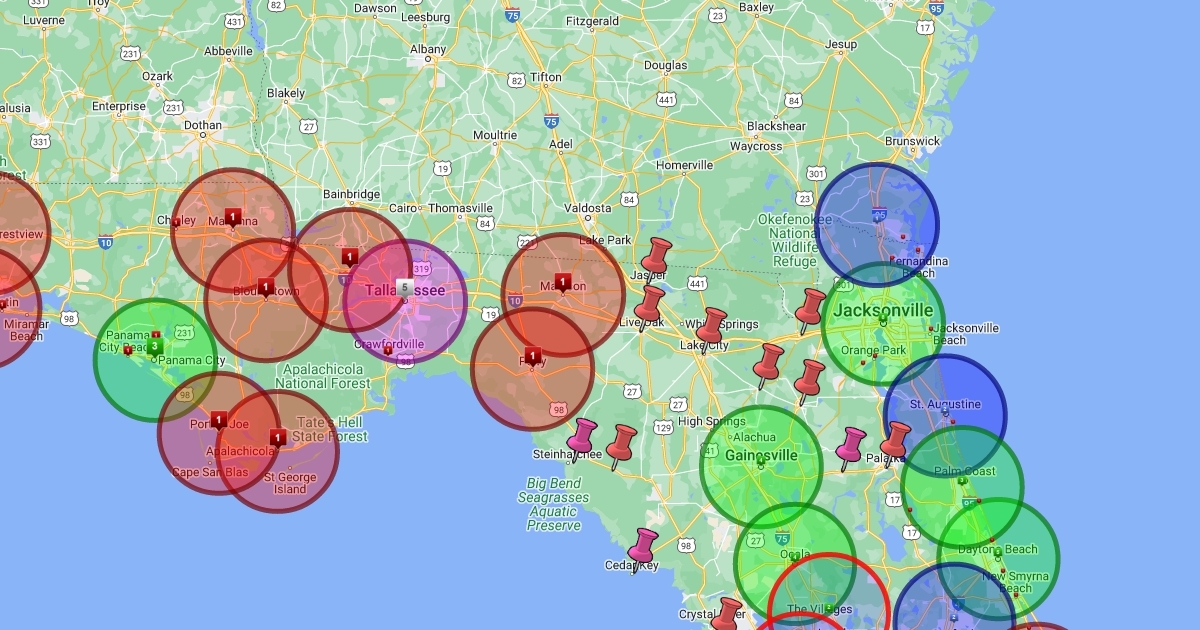
Task: Click the Okefenokee National Wildlife Refuge label
Action: click(x=794, y=240)
